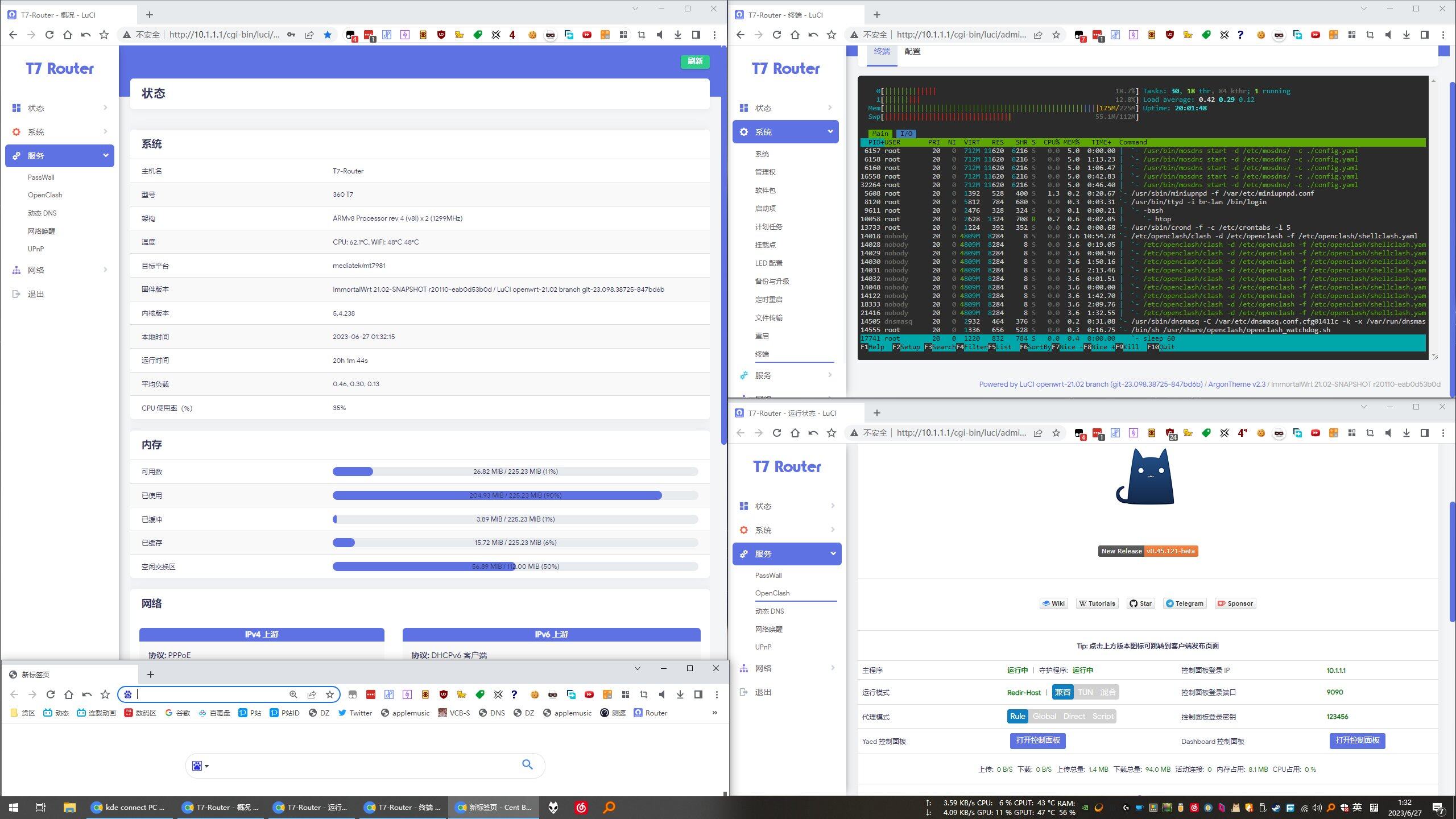Select 兼容 run mode toggle
The height and width of the screenshot is (819, 1456).
[x=1062, y=692]
